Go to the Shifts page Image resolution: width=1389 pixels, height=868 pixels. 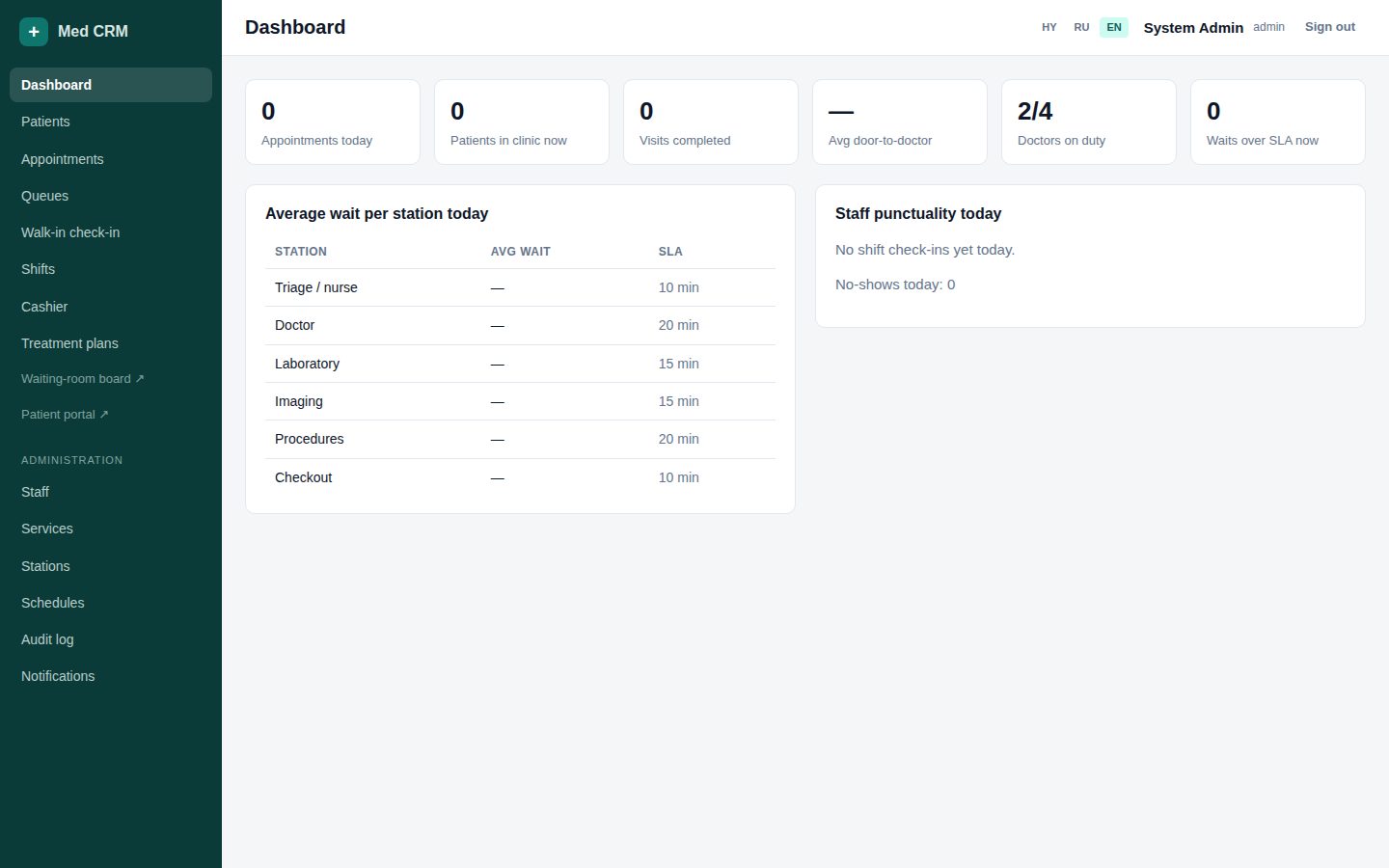tap(111, 269)
